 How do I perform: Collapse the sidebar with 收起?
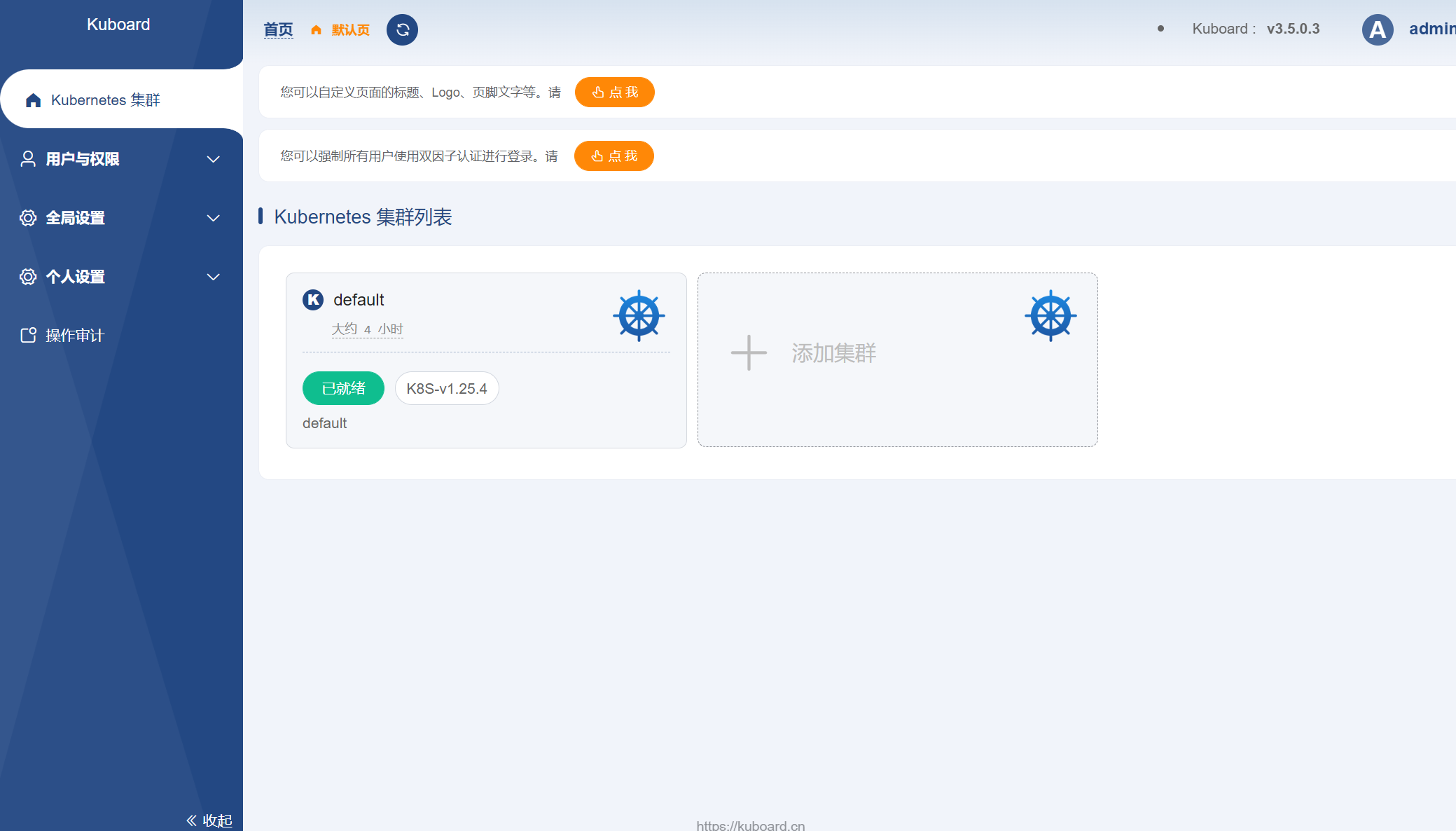(209, 820)
